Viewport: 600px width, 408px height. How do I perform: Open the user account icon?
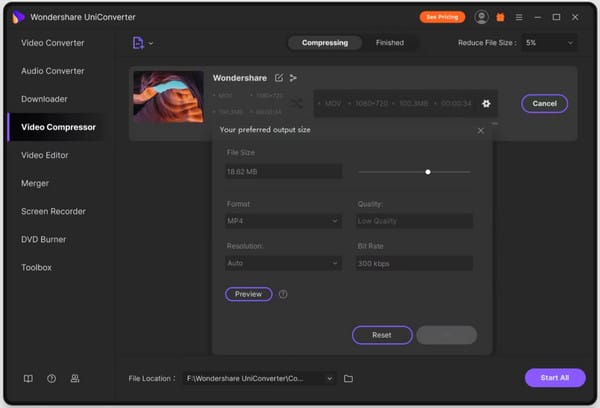click(x=482, y=17)
